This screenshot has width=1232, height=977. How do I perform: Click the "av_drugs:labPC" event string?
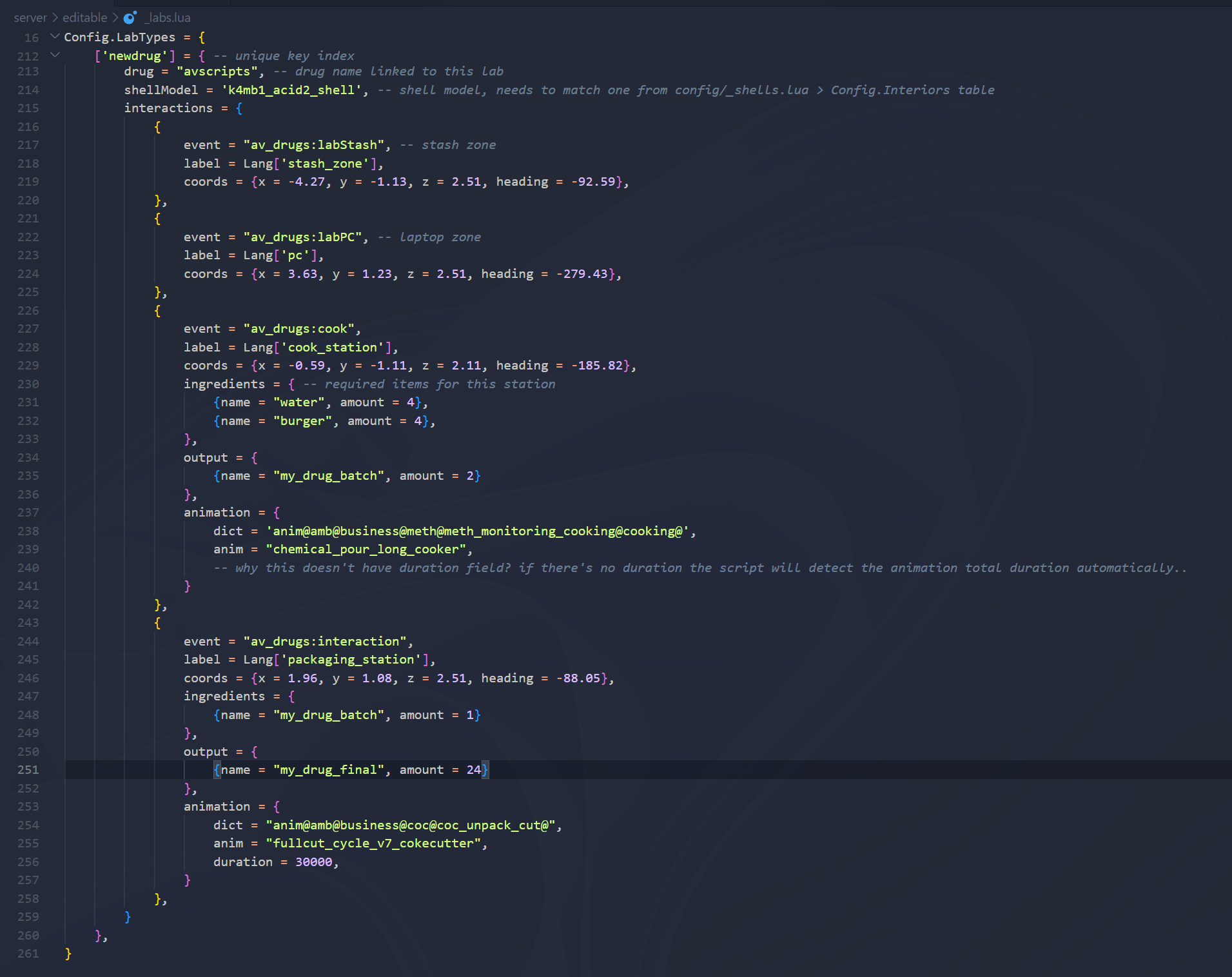tap(302, 237)
